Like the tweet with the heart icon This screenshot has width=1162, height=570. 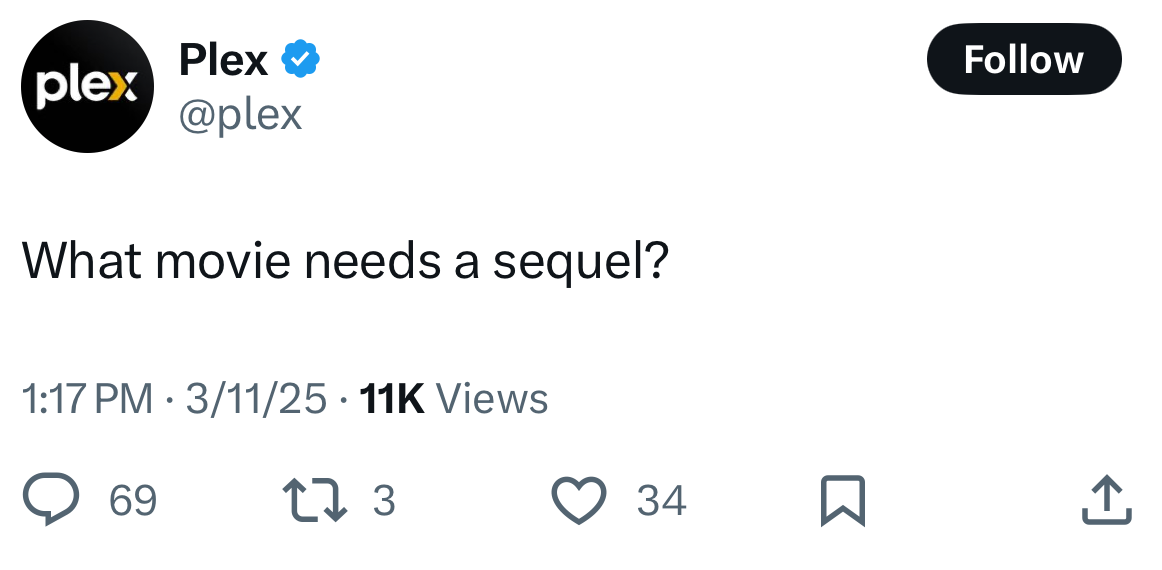click(580, 500)
